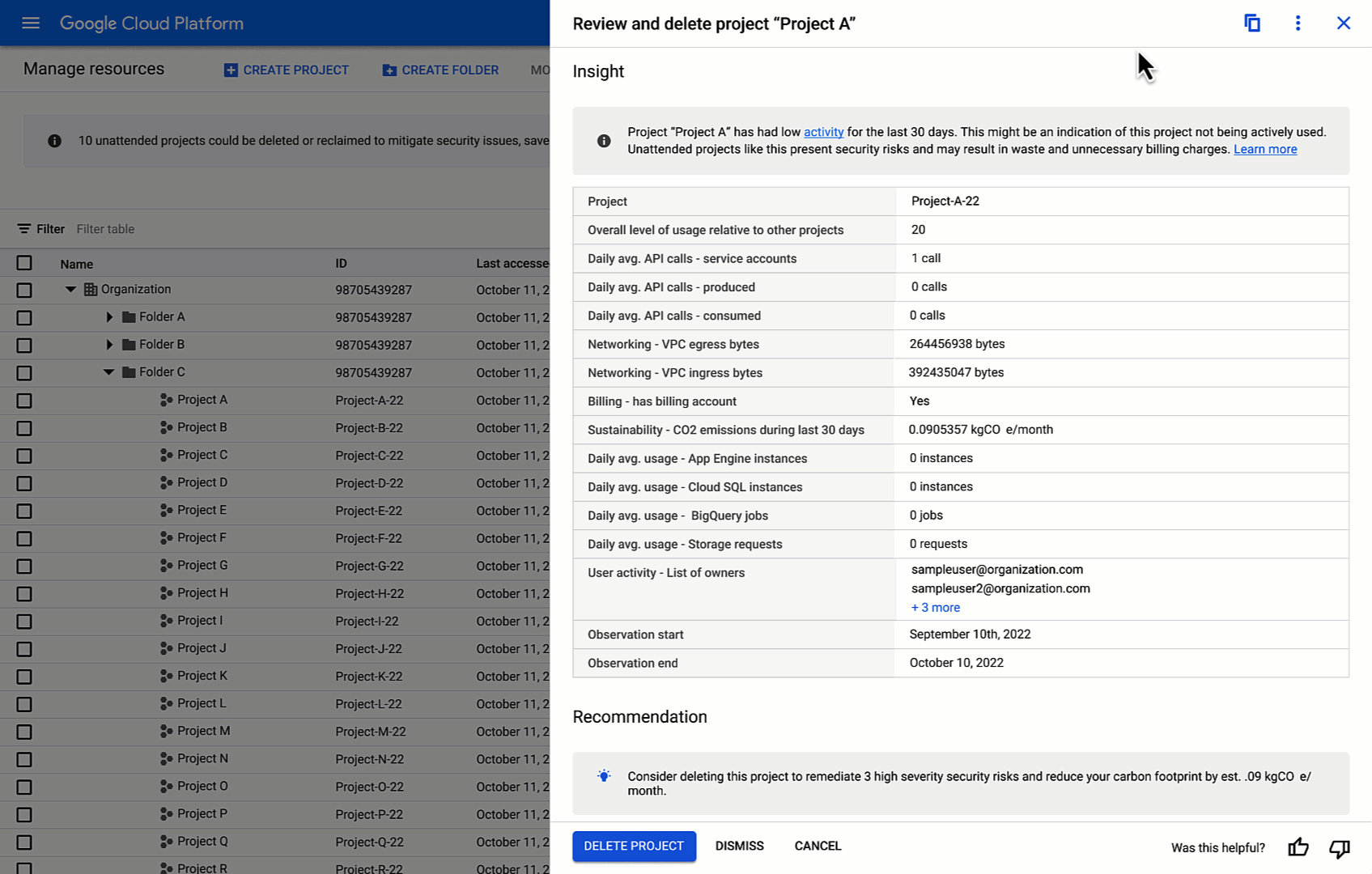Expand Folder A in the resource tree

pyautogui.click(x=109, y=316)
